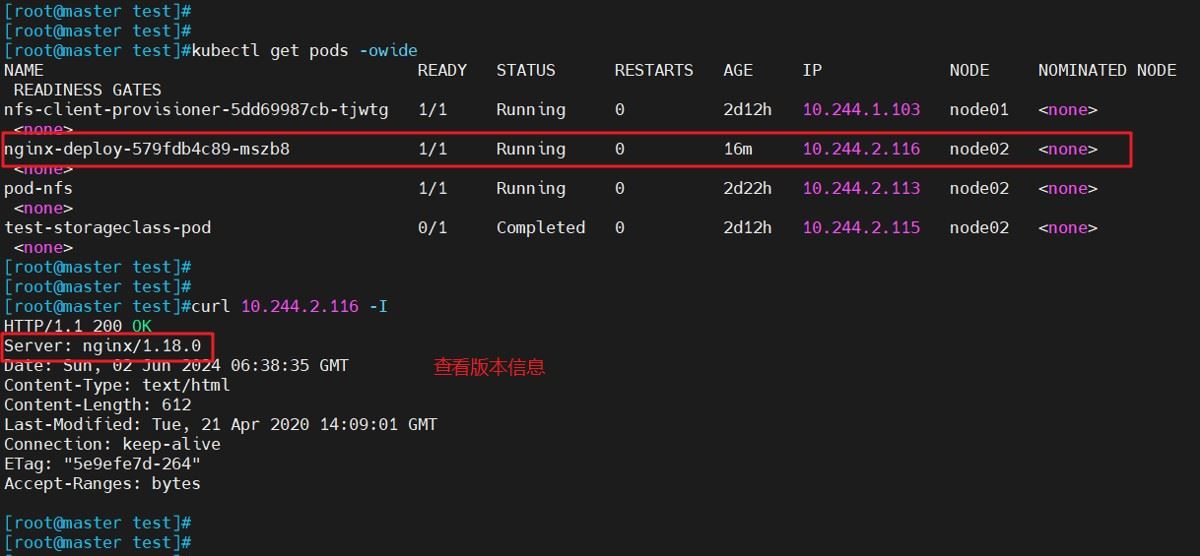Click the 2d22h age value
The width and height of the screenshot is (1200, 556).
tap(748, 188)
